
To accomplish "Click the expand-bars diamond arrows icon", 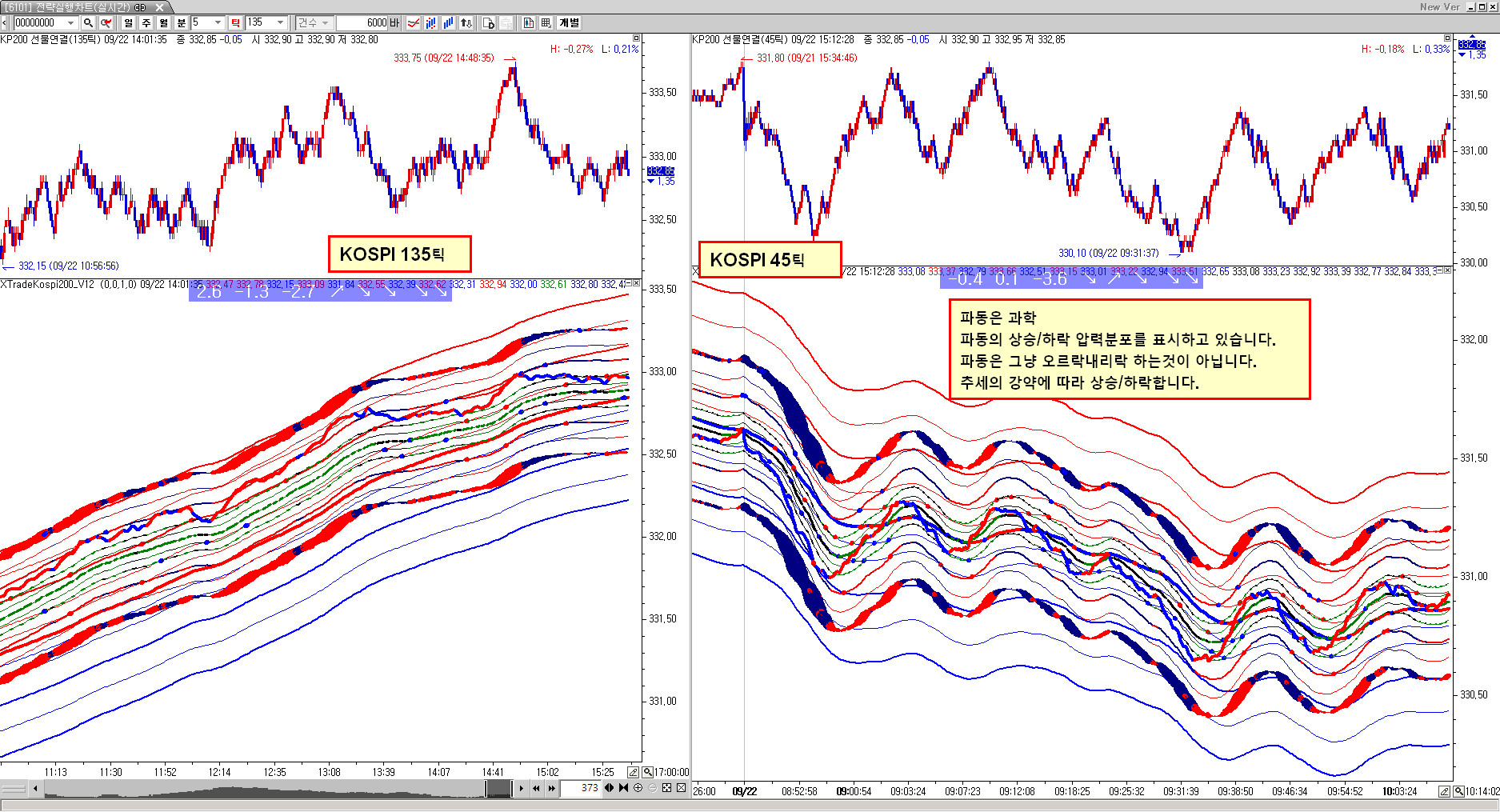I will (610, 788).
